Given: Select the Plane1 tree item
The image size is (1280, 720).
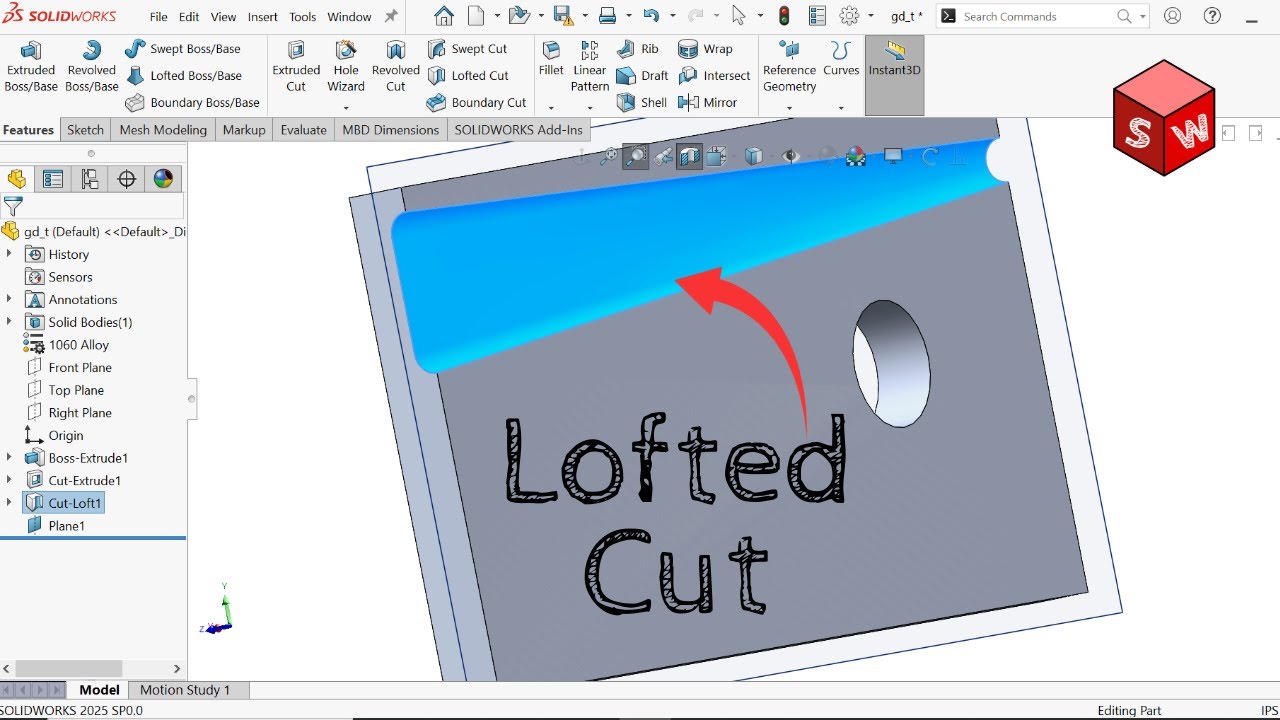Looking at the screenshot, I should coord(66,525).
